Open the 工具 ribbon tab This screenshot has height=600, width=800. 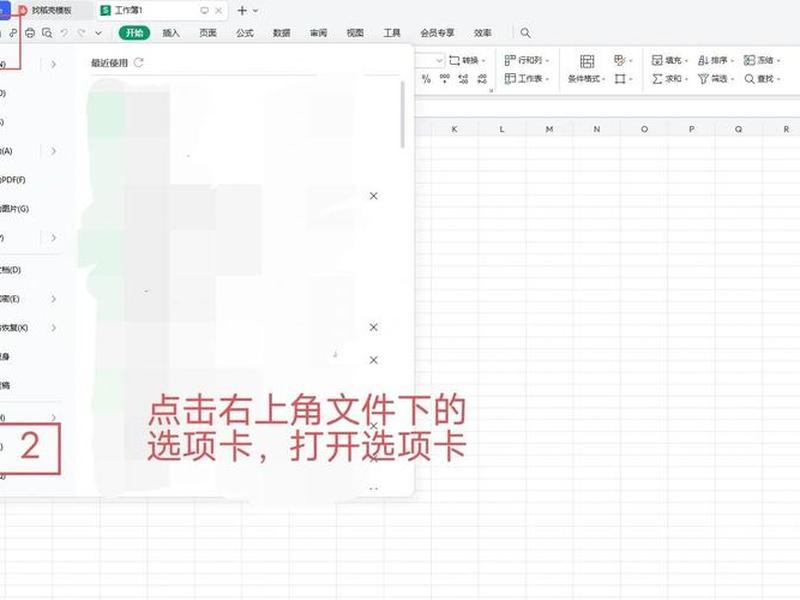click(x=392, y=33)
